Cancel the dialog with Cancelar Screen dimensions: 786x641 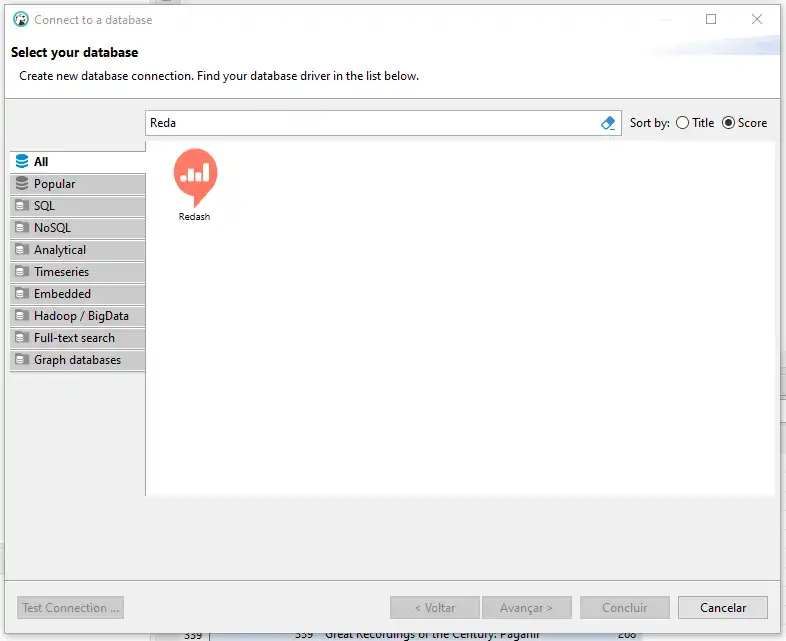point(723,607)
